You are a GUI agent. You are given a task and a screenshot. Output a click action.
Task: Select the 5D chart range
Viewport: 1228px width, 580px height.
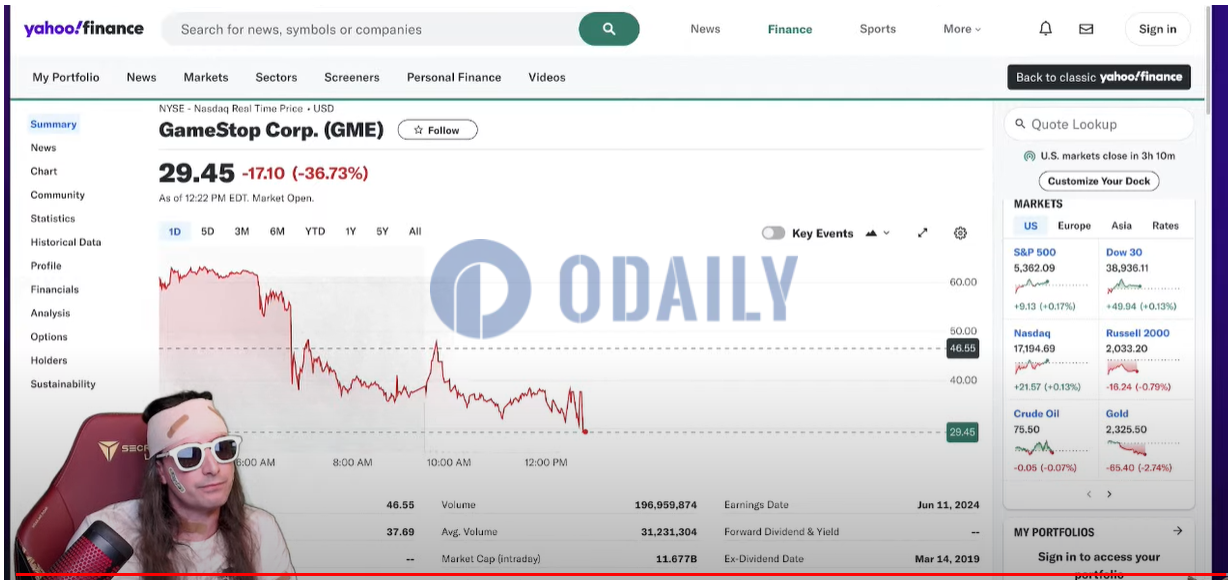click(x=207, y=231)
